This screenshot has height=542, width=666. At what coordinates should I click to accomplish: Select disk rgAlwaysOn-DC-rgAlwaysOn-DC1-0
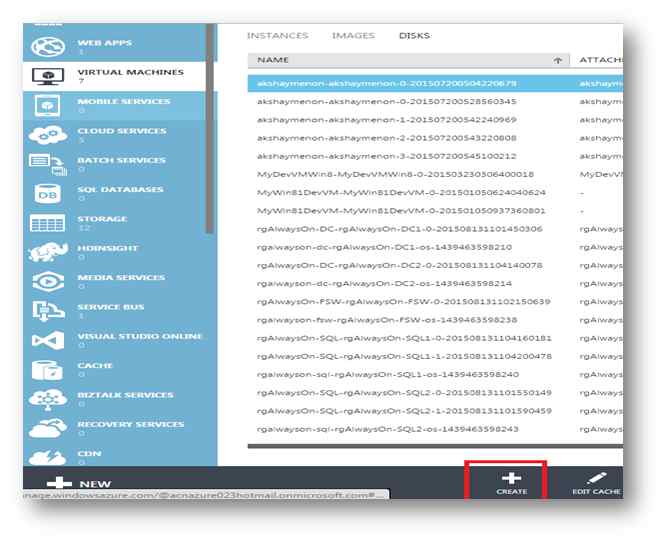(x=400, y=229)
